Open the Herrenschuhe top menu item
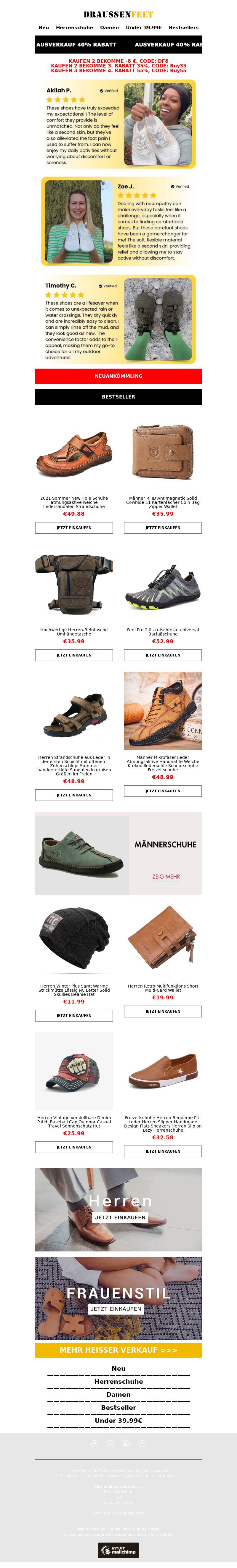 [74, 28]
